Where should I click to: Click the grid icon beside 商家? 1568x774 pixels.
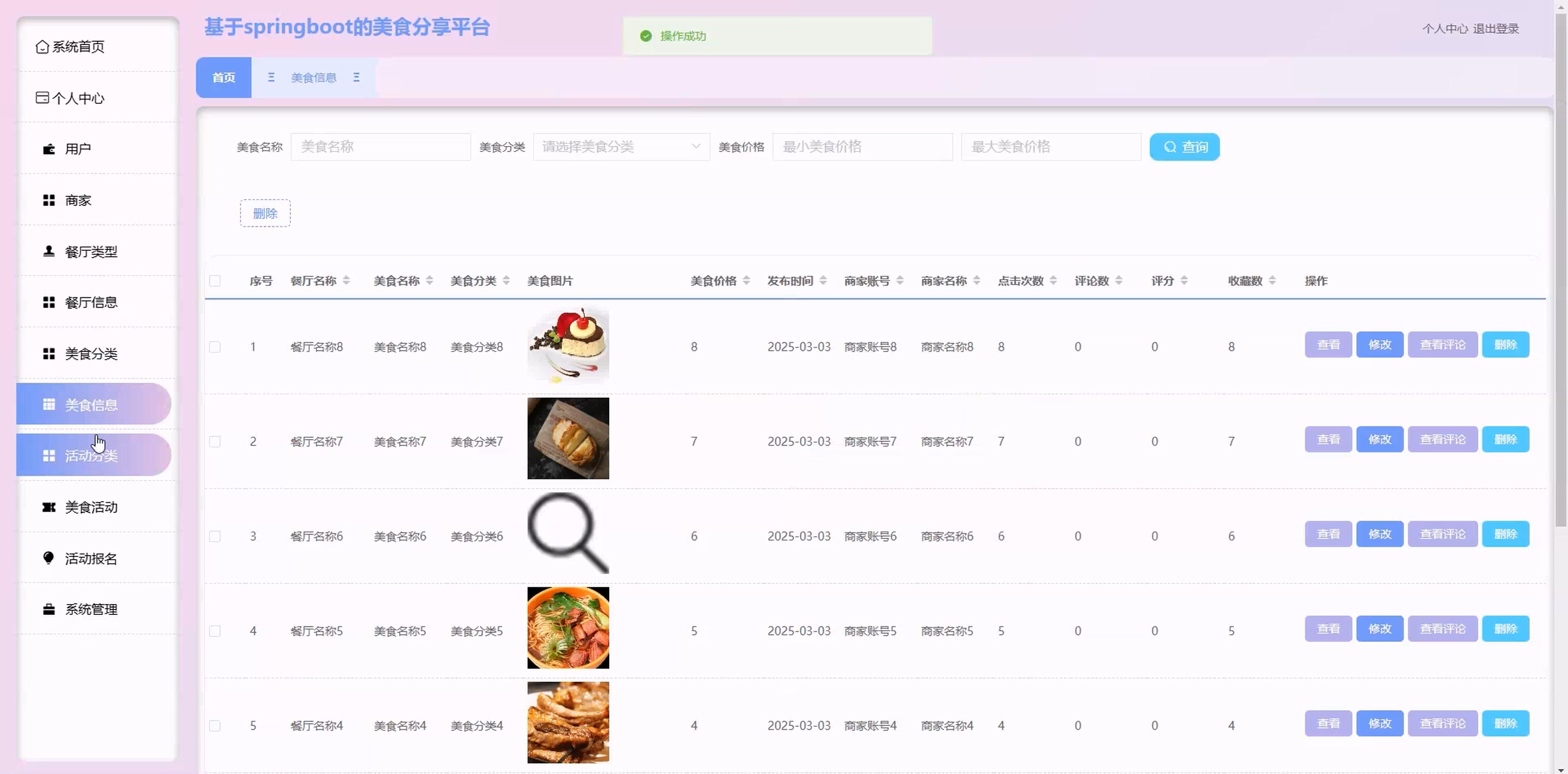[49, 200]
